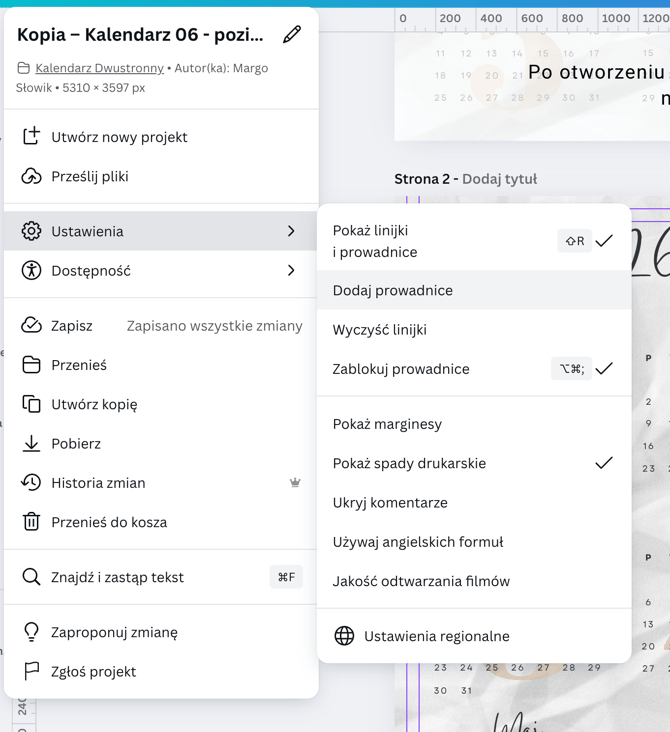The width and height of the screenshot is (670, 732).
Task: Click the accessibility figure icon
Action: (31, 270)
